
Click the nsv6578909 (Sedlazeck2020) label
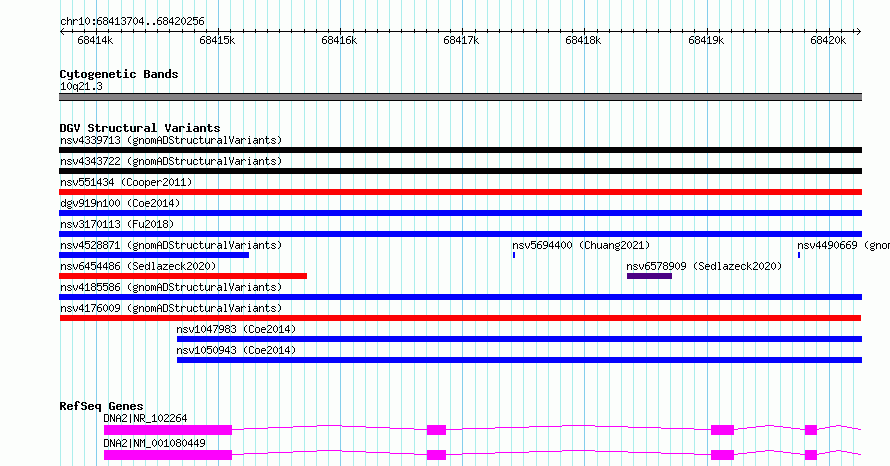tap(704, 266)
